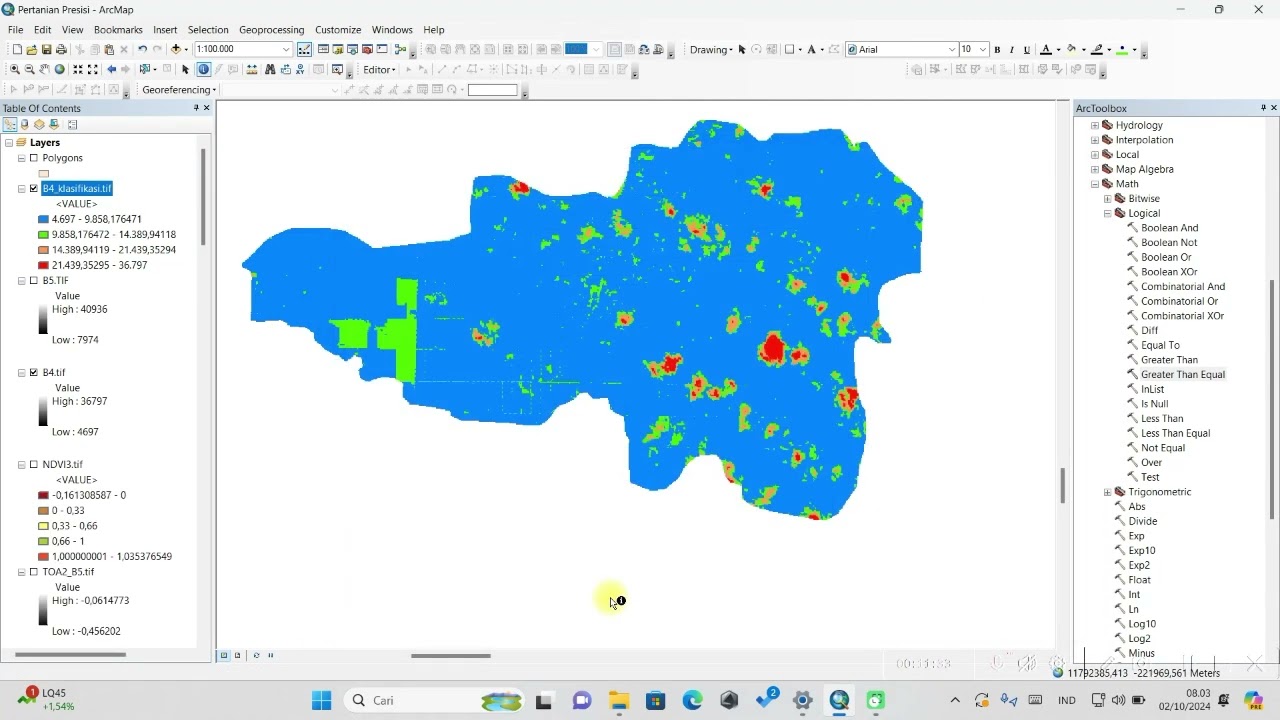Expand the Bitwise toolset

(1107, 199)
